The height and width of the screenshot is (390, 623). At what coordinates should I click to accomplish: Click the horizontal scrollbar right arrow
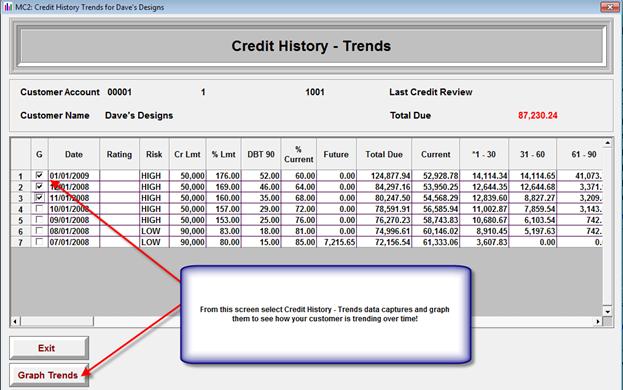tap(598, 321)
